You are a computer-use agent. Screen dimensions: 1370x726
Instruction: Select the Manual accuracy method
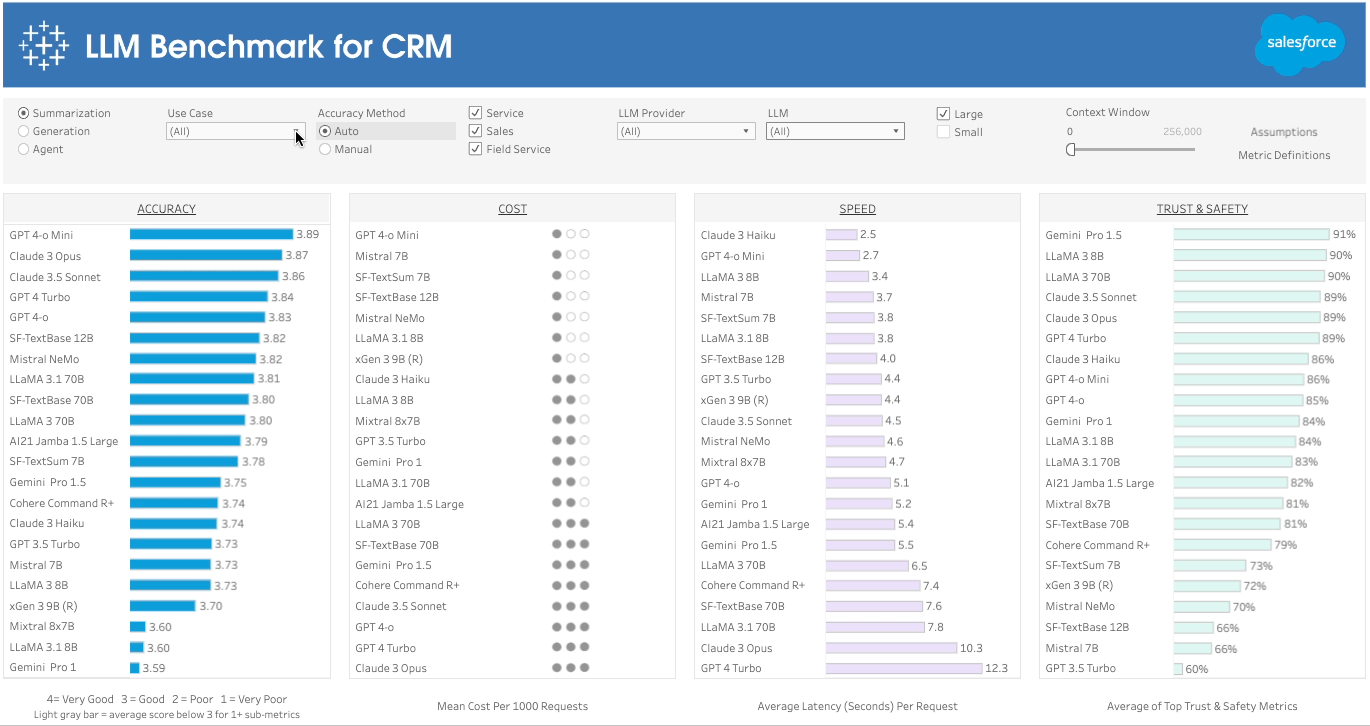pyautogui.click(x=325, y=149)
